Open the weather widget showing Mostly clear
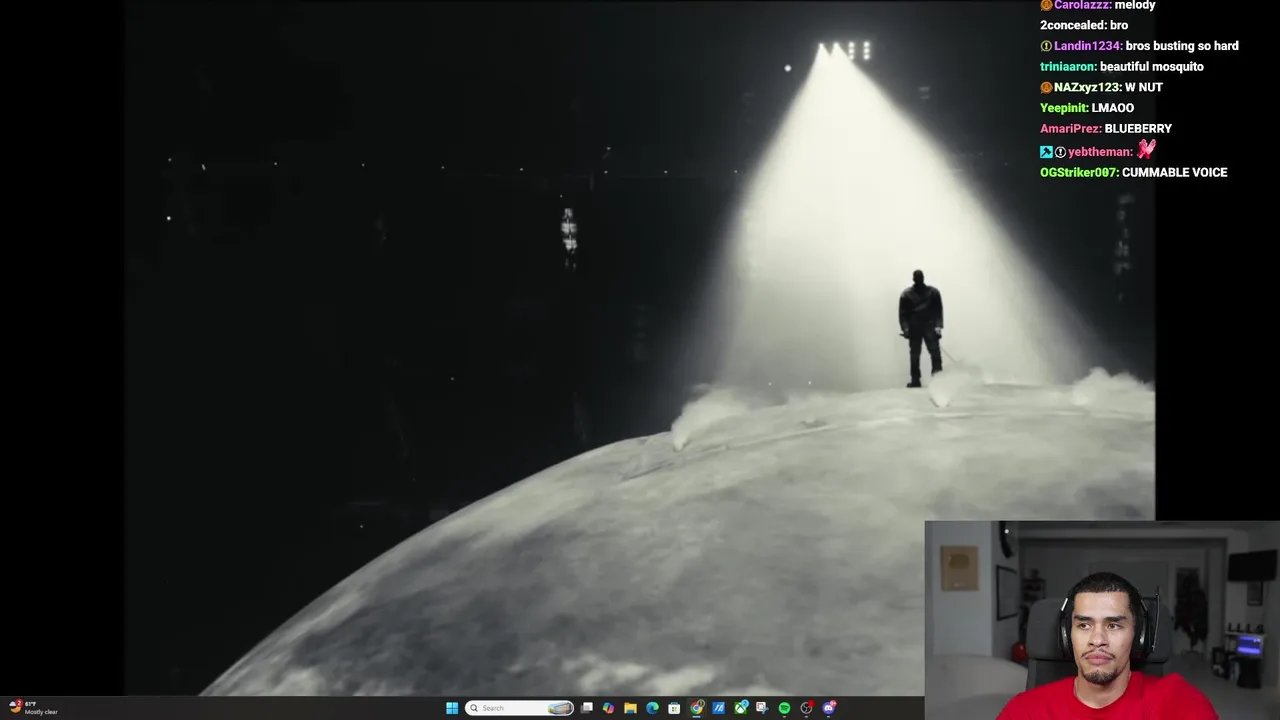Viewport: 1280px width, 720px height. [x=32, y=708]
